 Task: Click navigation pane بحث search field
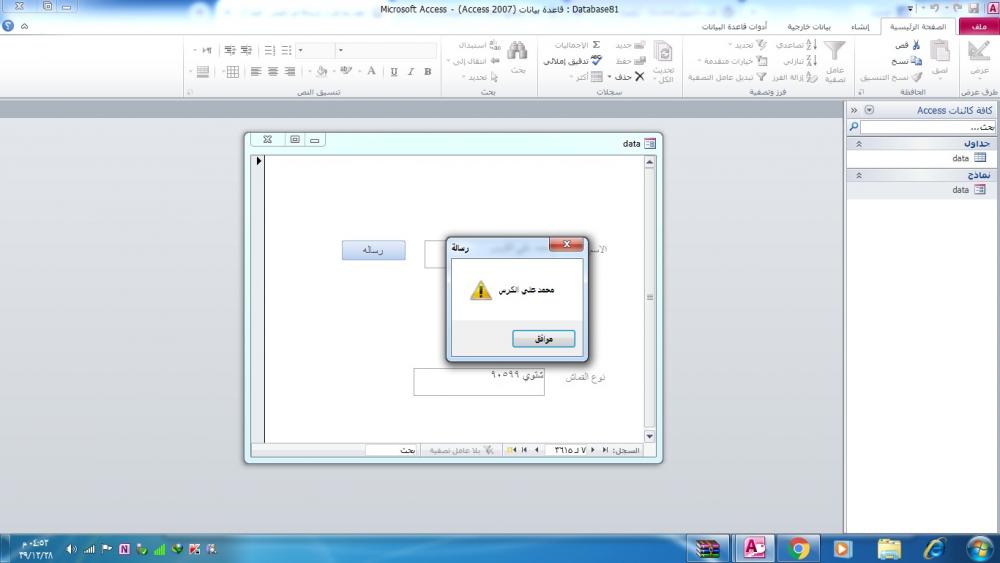coord(927,127)
